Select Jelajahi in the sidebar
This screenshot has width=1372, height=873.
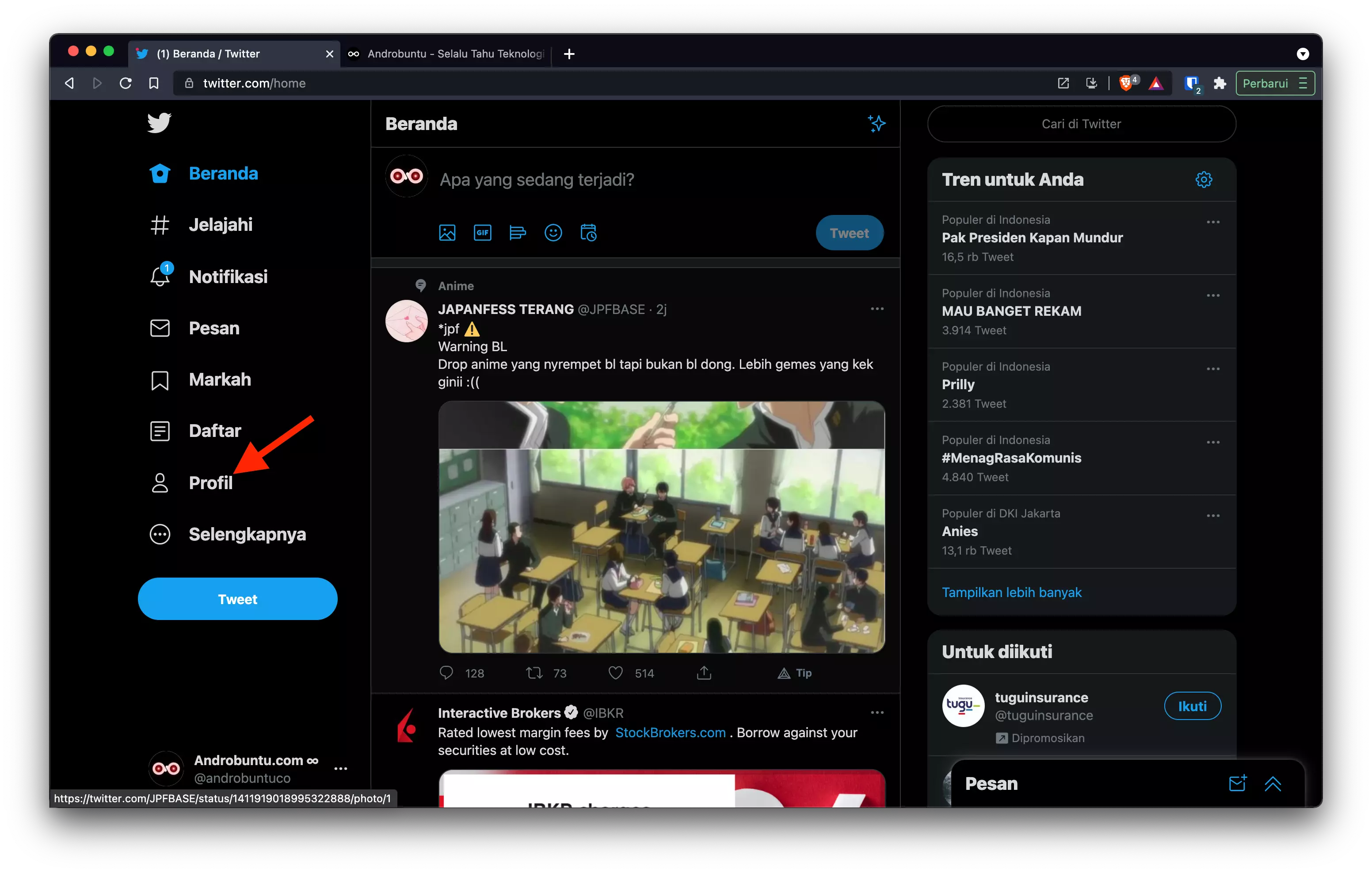[x=221, y=224]
